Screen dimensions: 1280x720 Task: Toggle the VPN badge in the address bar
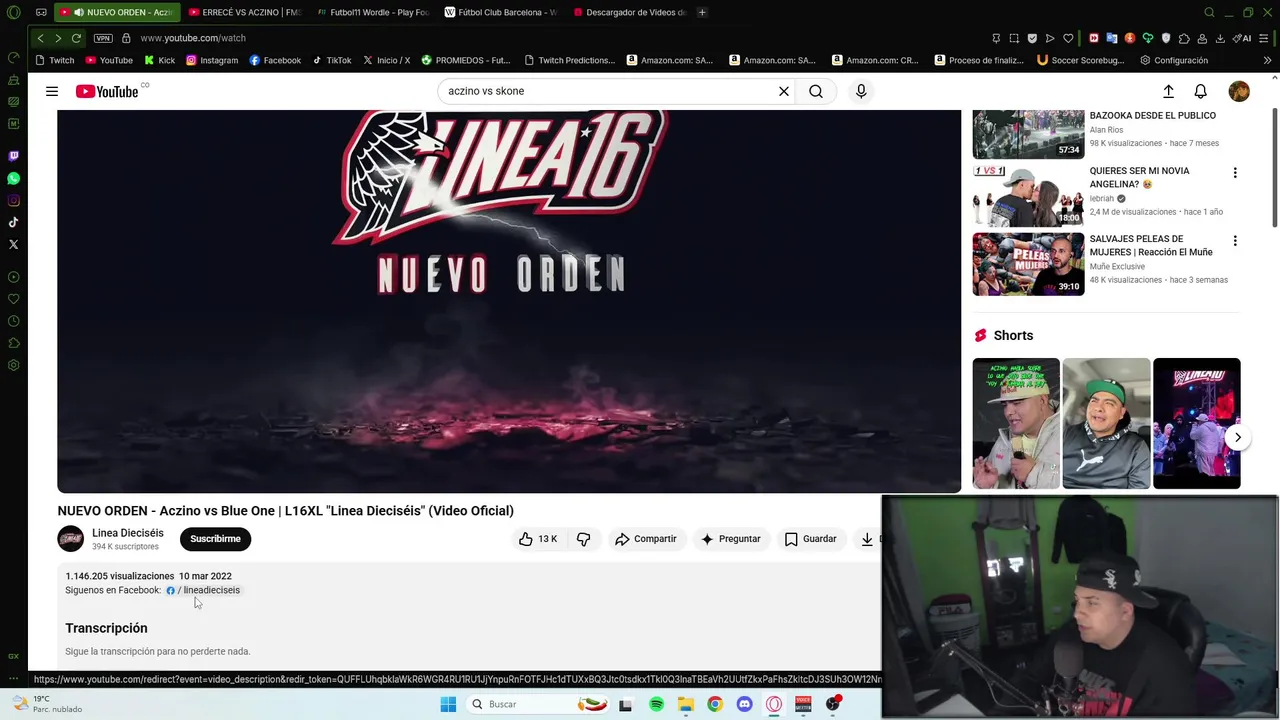(x=103, y=38)
